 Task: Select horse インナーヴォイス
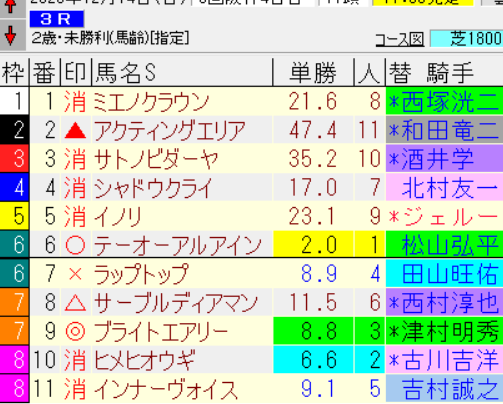(x=166, y=389)
